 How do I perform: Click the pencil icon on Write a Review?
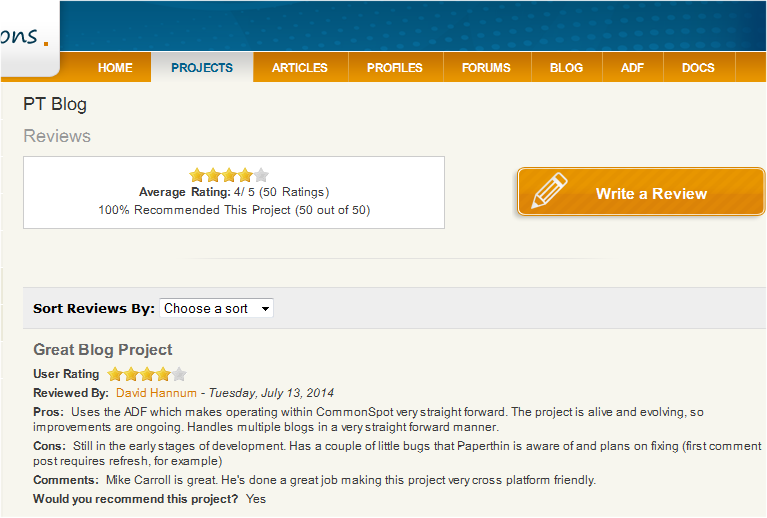pos(549,191)
